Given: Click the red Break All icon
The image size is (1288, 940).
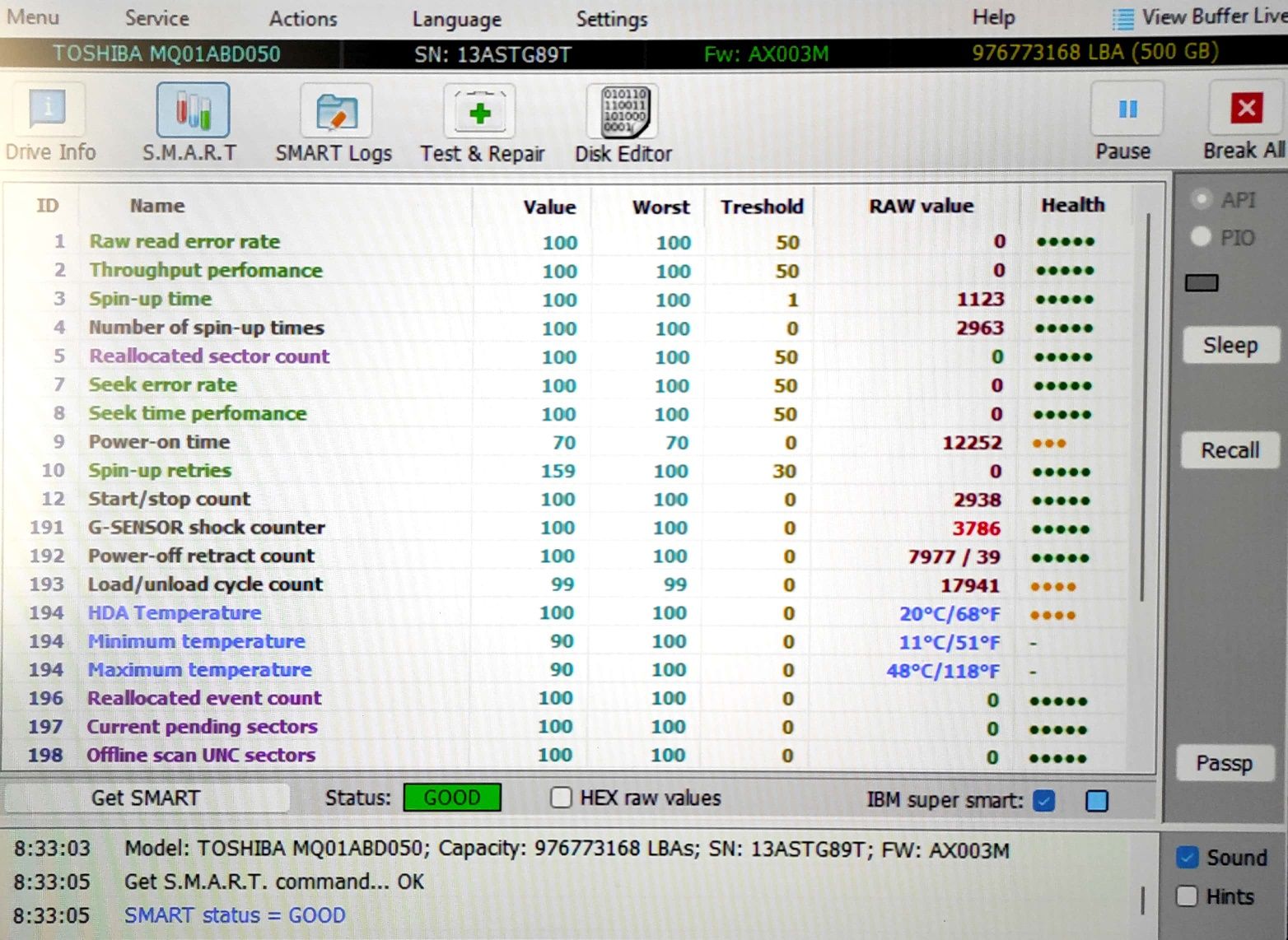Looking at the screenshot, I should 1246,108.
